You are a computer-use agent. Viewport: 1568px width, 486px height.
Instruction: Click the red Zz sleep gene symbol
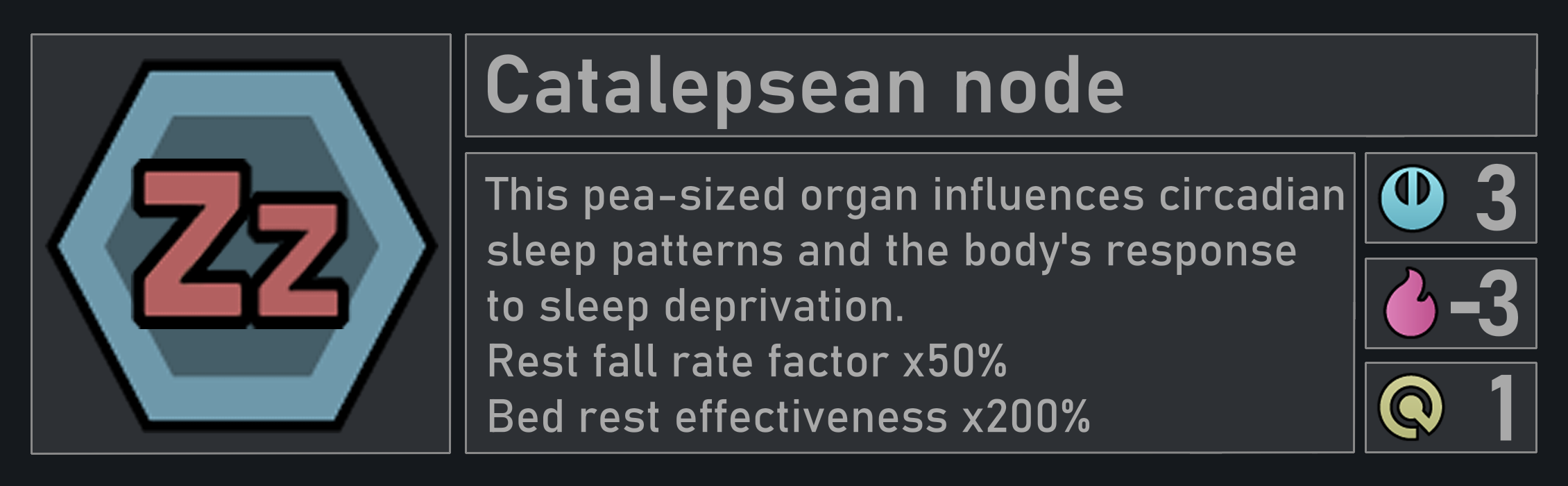240,244
